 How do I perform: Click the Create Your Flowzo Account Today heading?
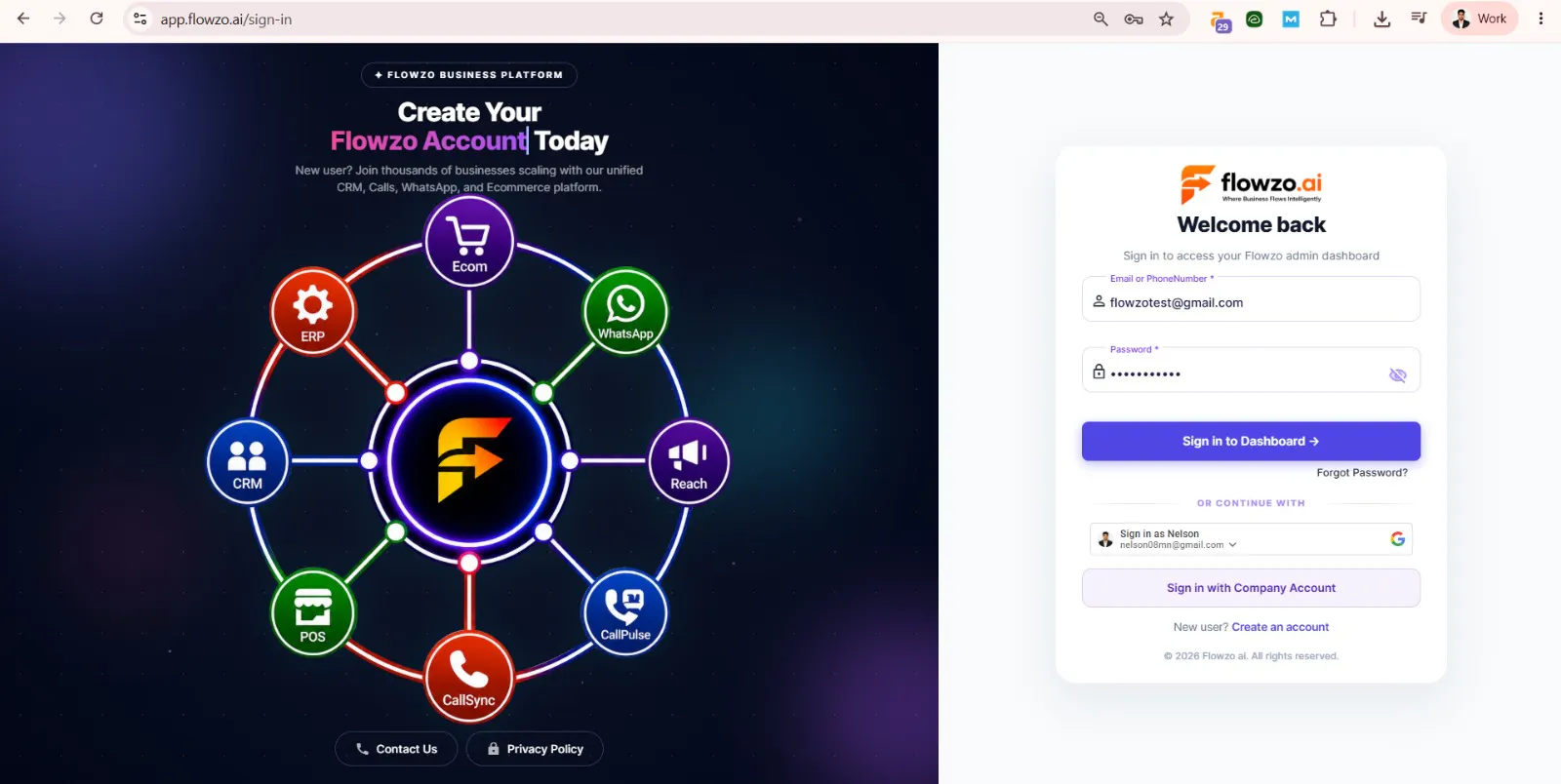(469, 127)
